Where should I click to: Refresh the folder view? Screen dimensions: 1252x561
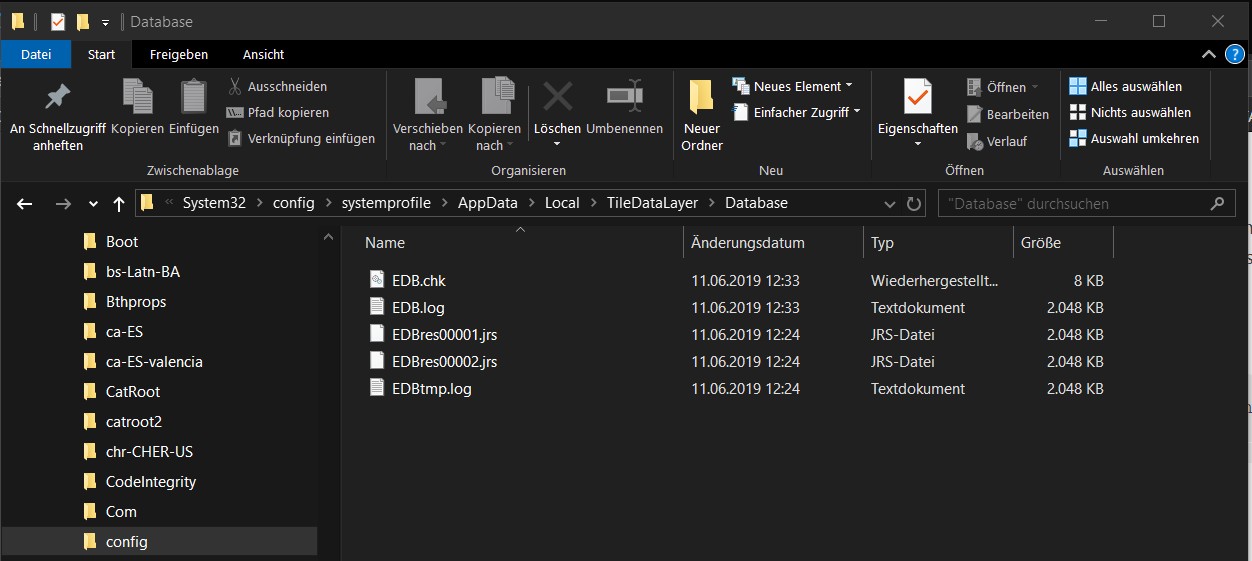tap(914, 203)
